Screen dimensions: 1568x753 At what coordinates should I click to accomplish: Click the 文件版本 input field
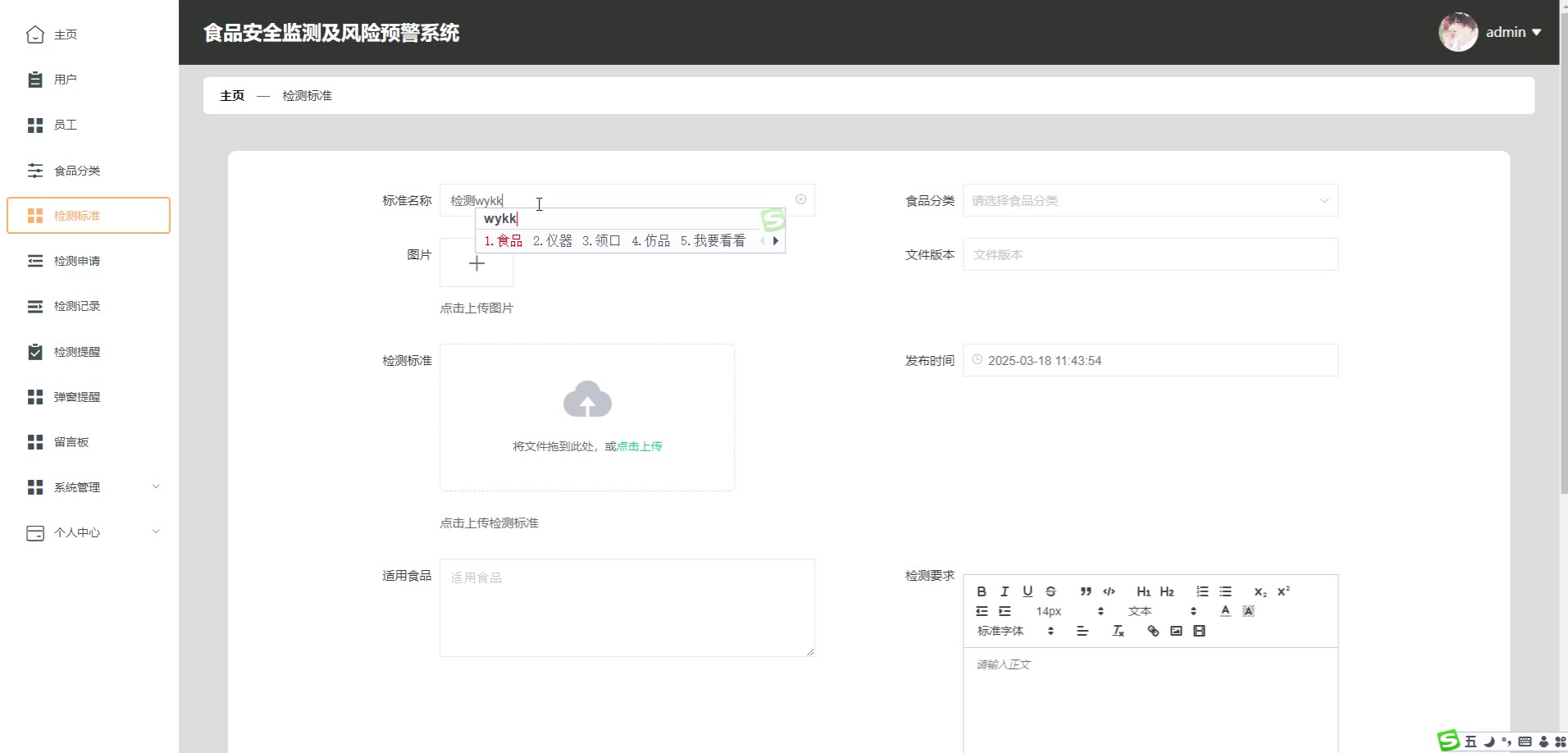point(1150,254)
